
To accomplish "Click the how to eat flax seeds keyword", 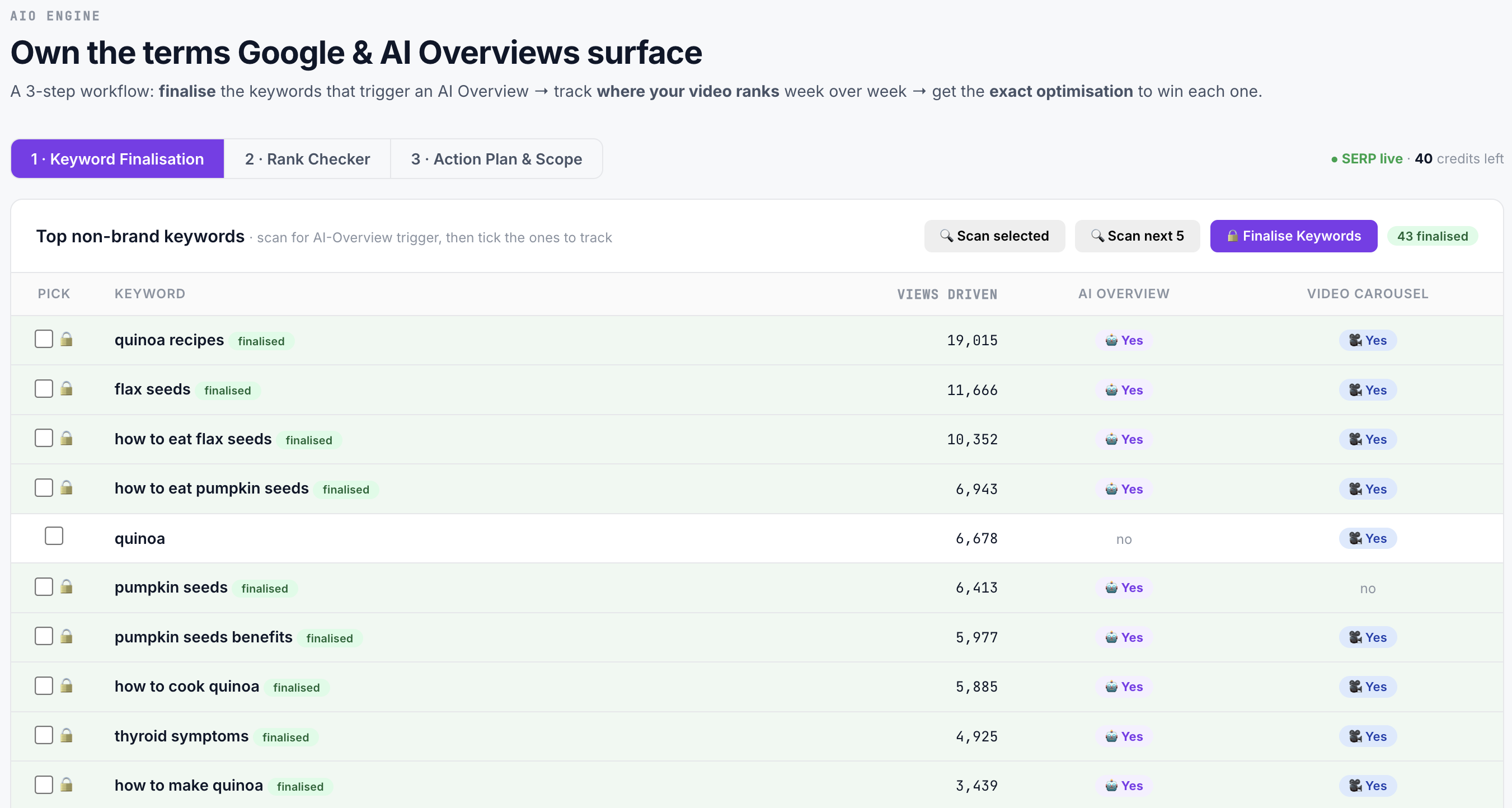I will tap(193, 439).
